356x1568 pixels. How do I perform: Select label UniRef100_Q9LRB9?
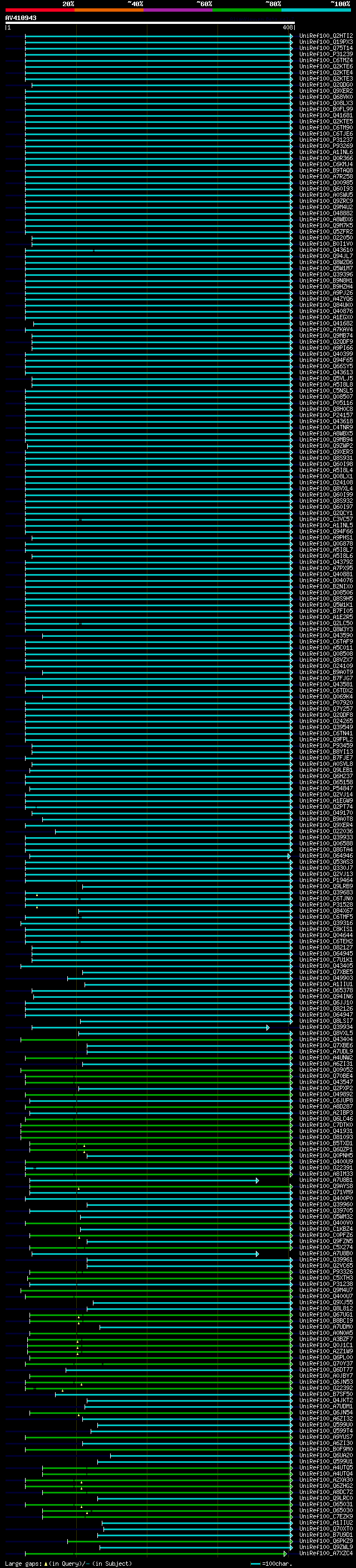click(326, 887)
